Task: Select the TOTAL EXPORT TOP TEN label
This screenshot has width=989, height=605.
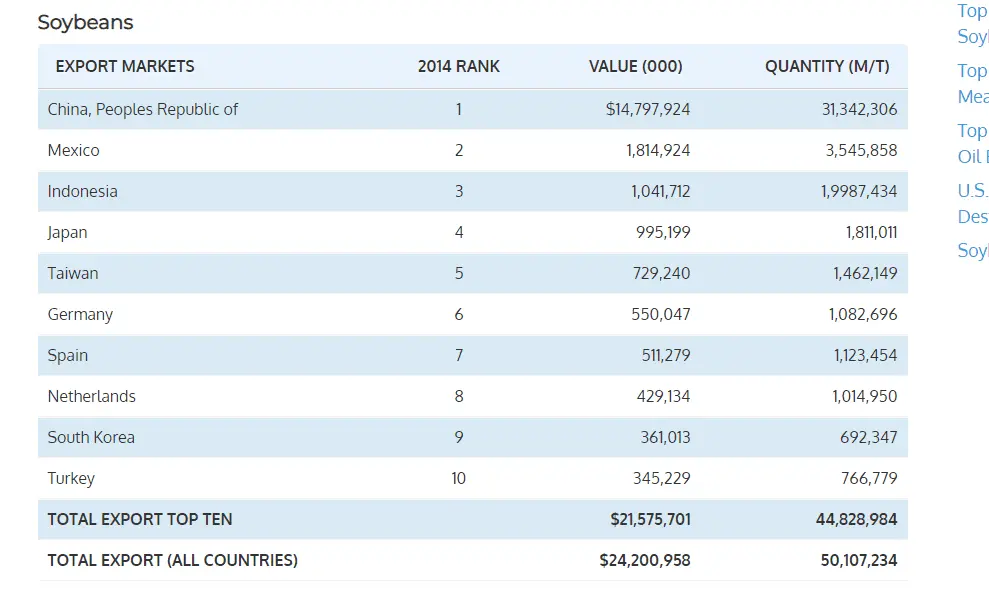Action: (140, 519)
